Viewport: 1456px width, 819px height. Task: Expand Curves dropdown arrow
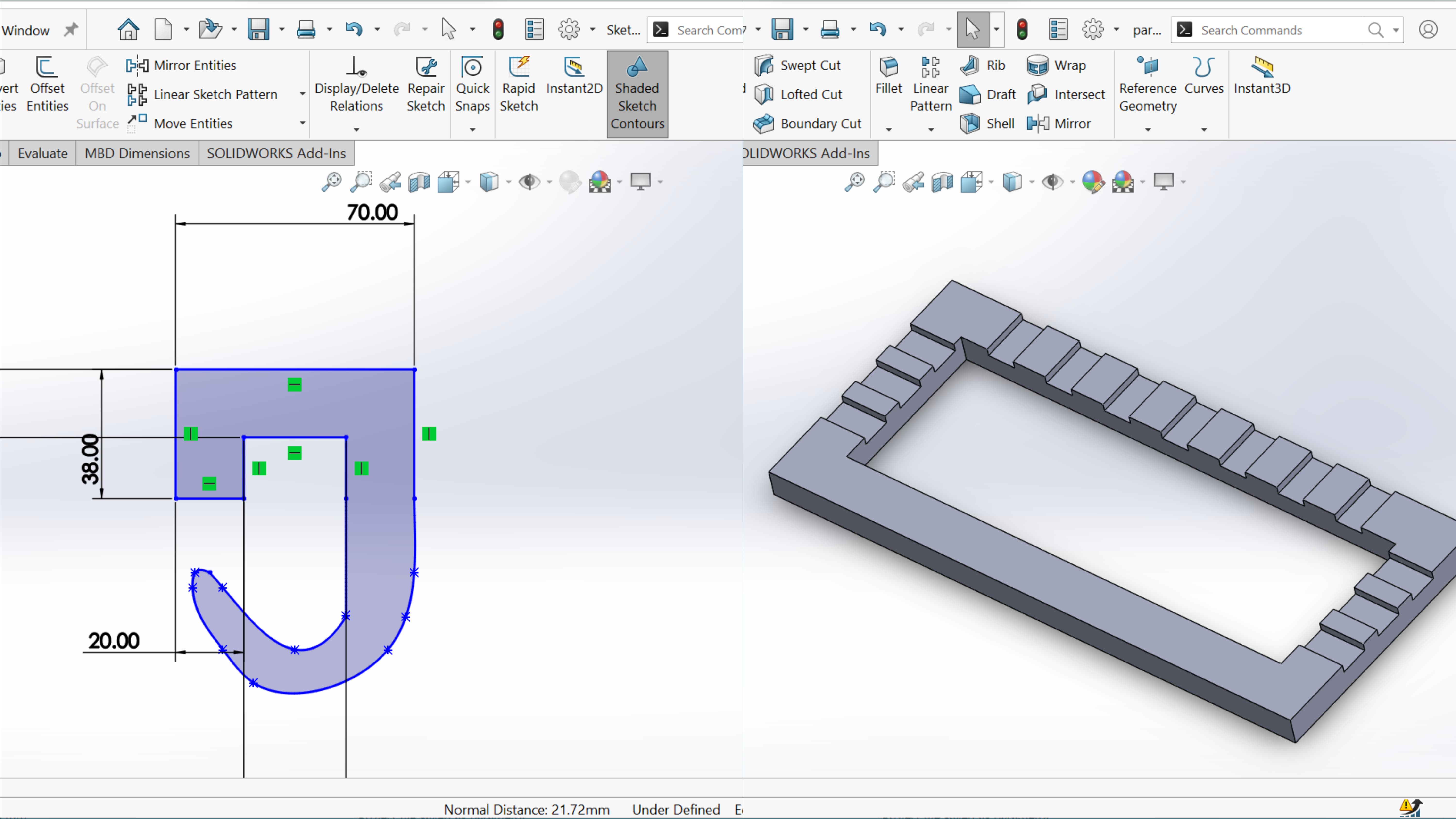pyautogui.click(x=1204, y=130)
